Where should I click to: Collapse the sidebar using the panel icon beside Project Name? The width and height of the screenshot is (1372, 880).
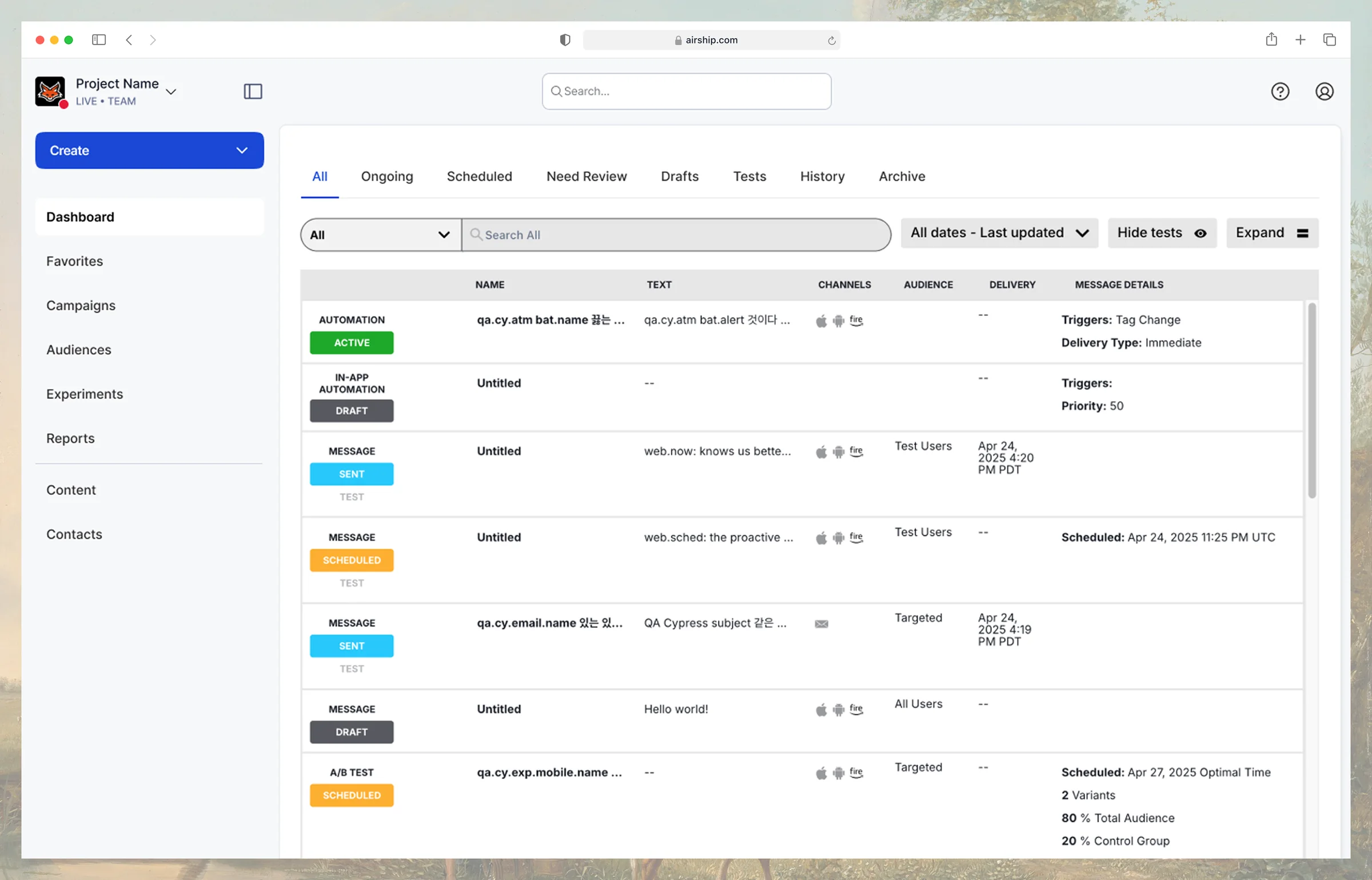pos(253,91)
